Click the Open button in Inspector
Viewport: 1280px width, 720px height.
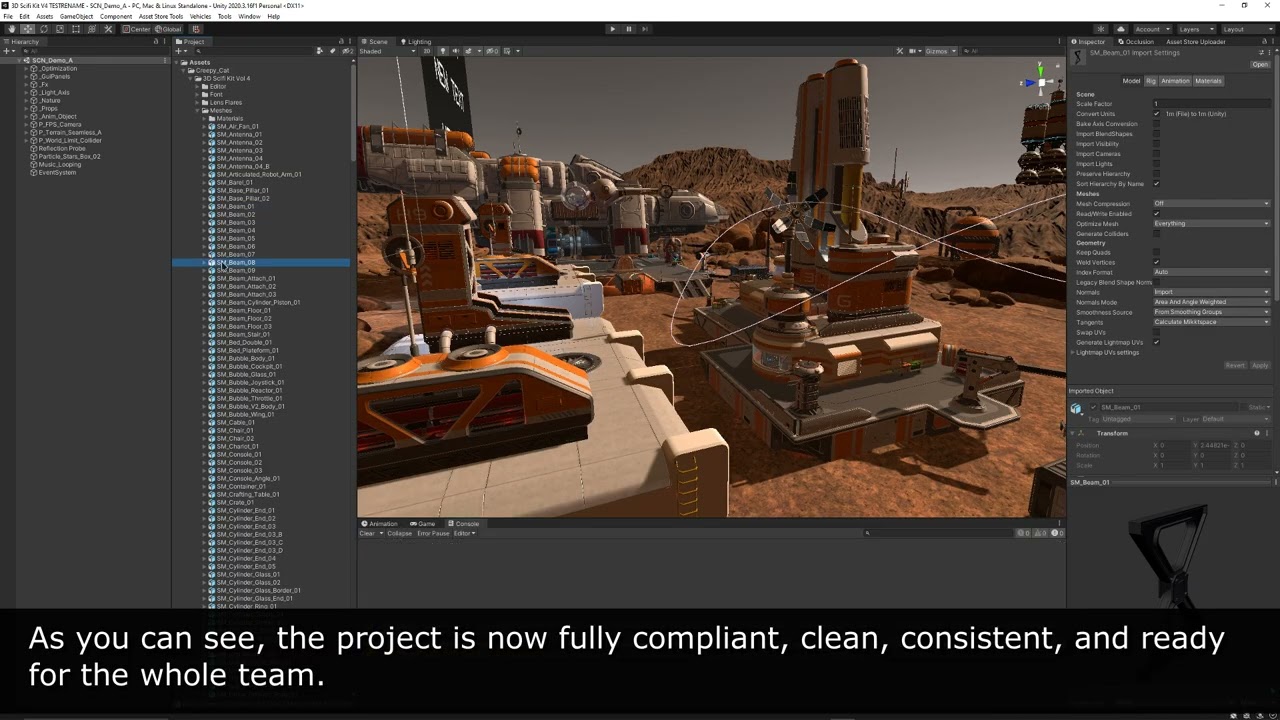1260,64
